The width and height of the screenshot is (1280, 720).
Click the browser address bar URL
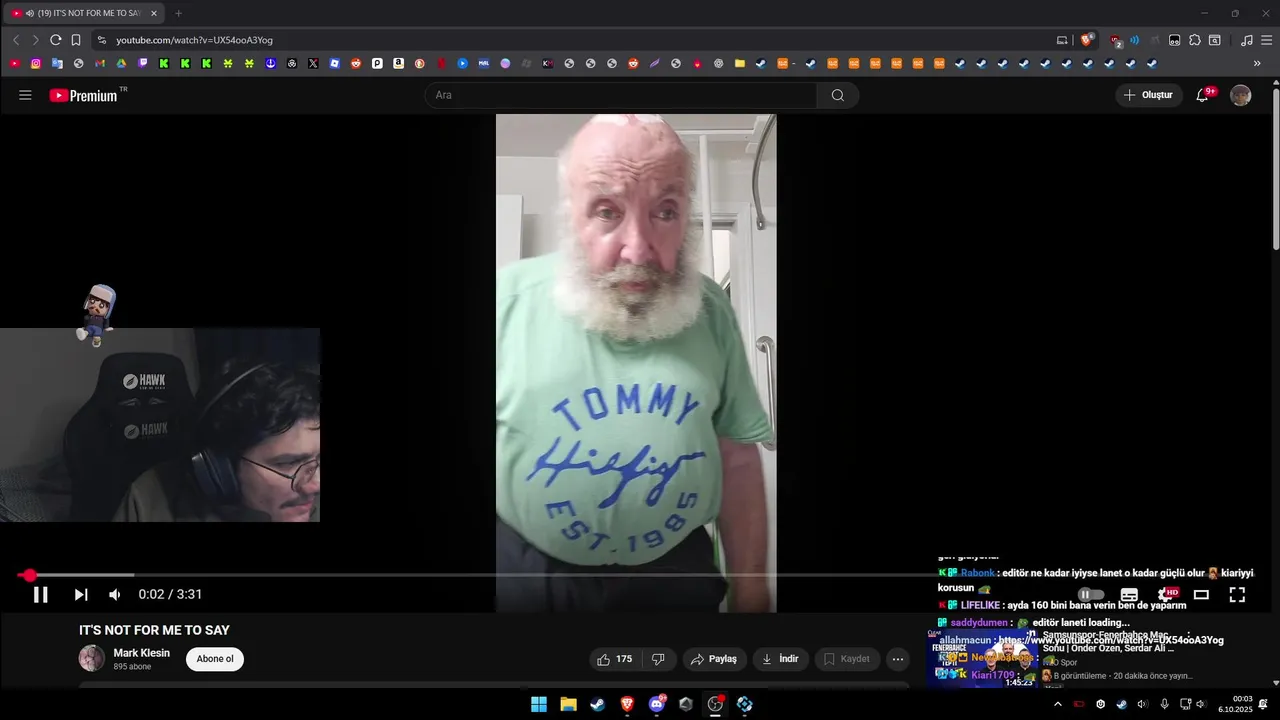194,40
